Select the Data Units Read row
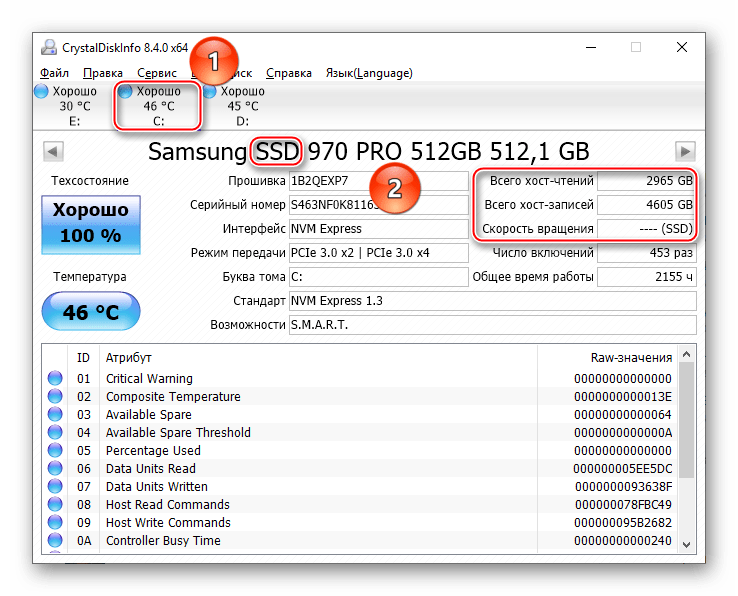This screenshot has height=596, width=738. [360, 468]
